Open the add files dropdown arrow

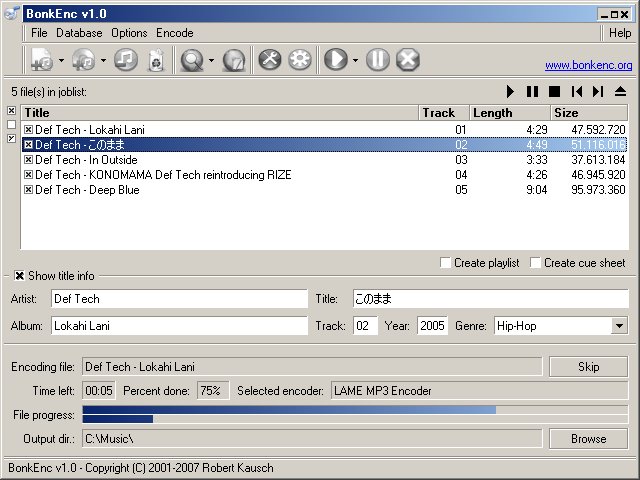61,60
